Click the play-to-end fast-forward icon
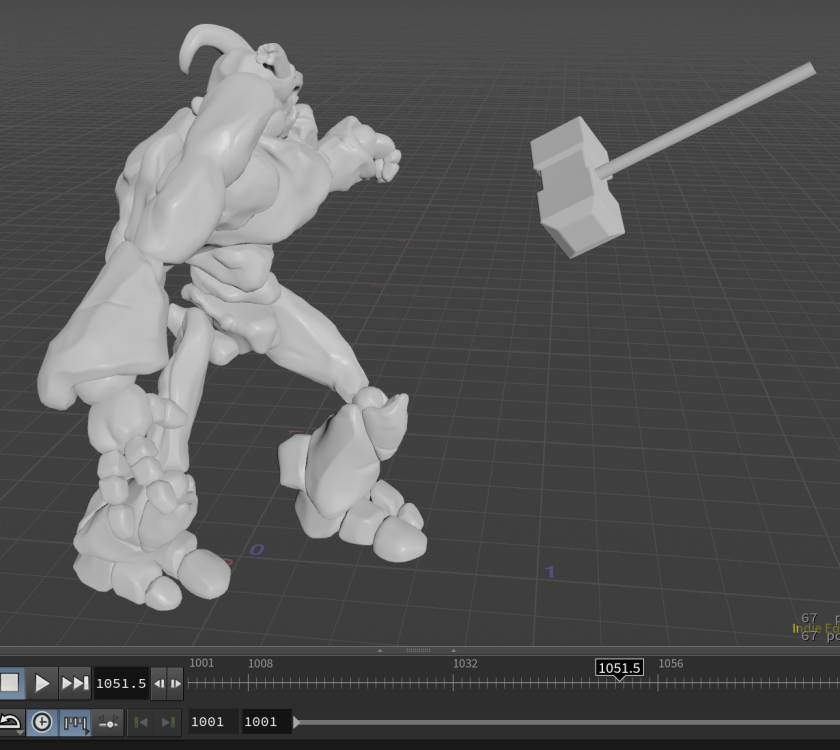Image resolution: width=840 pixels, height=750 pixels. [74, 682]
